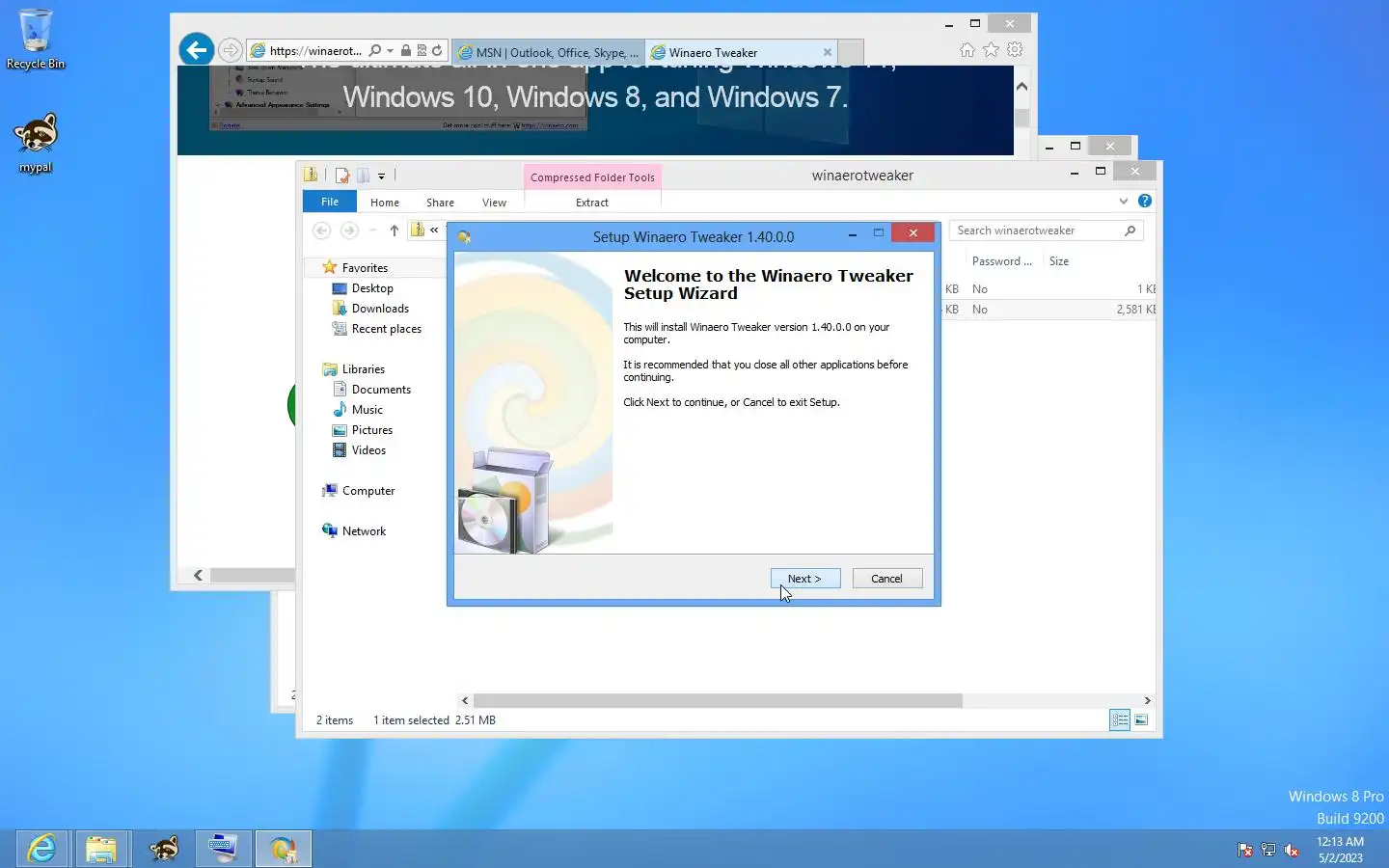Click the on-screen keyboard taskbar icon

[224, 849]
